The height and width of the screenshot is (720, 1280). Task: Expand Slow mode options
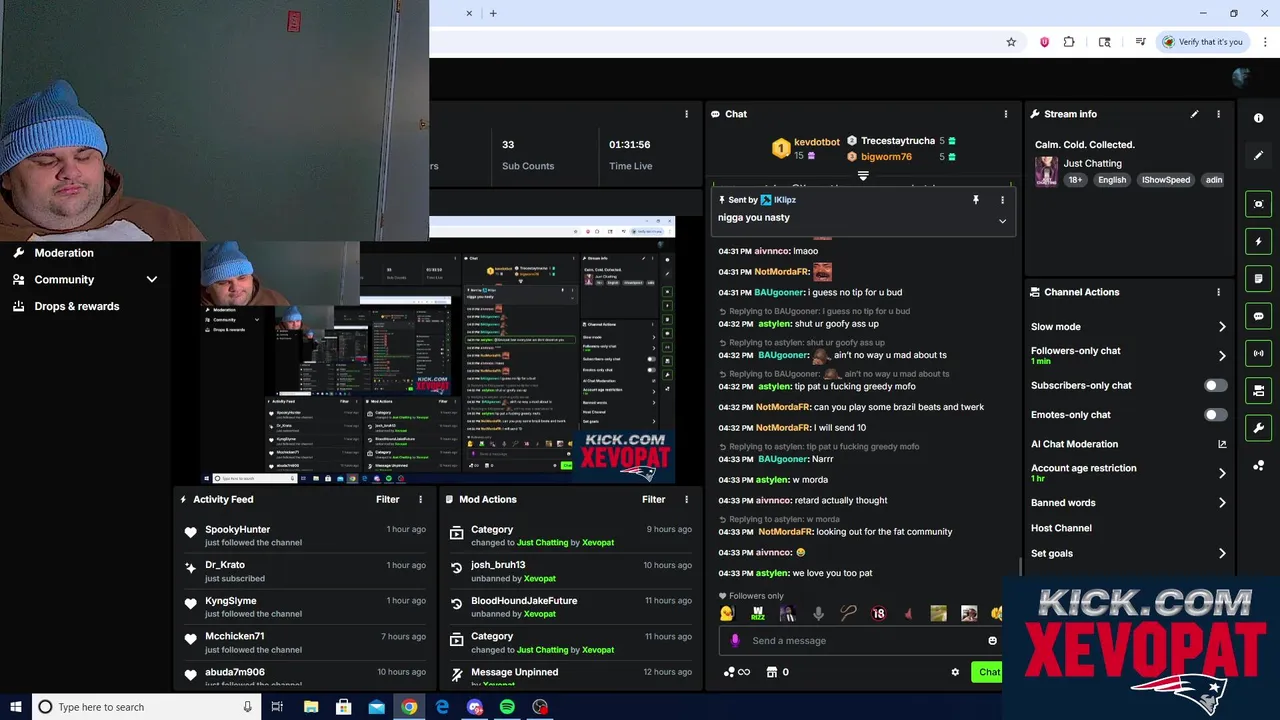click(x=1221, y=327)
